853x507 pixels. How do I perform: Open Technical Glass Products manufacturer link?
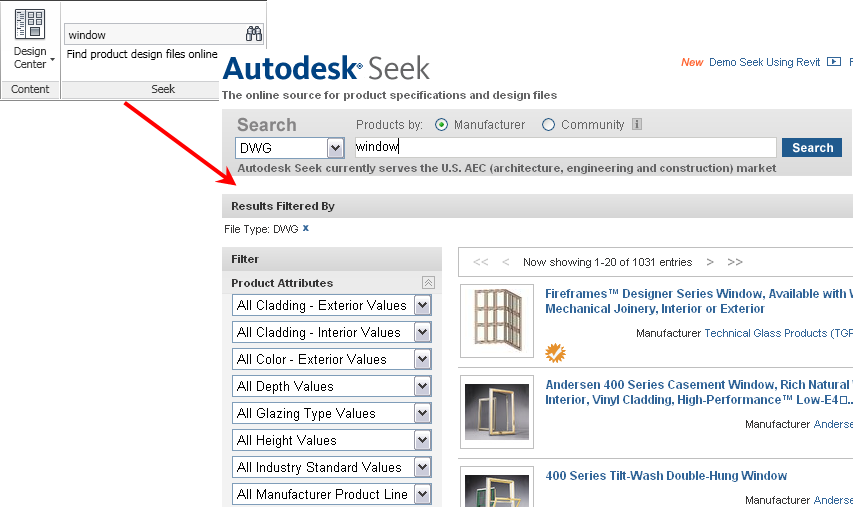click(x=778, y=333)
